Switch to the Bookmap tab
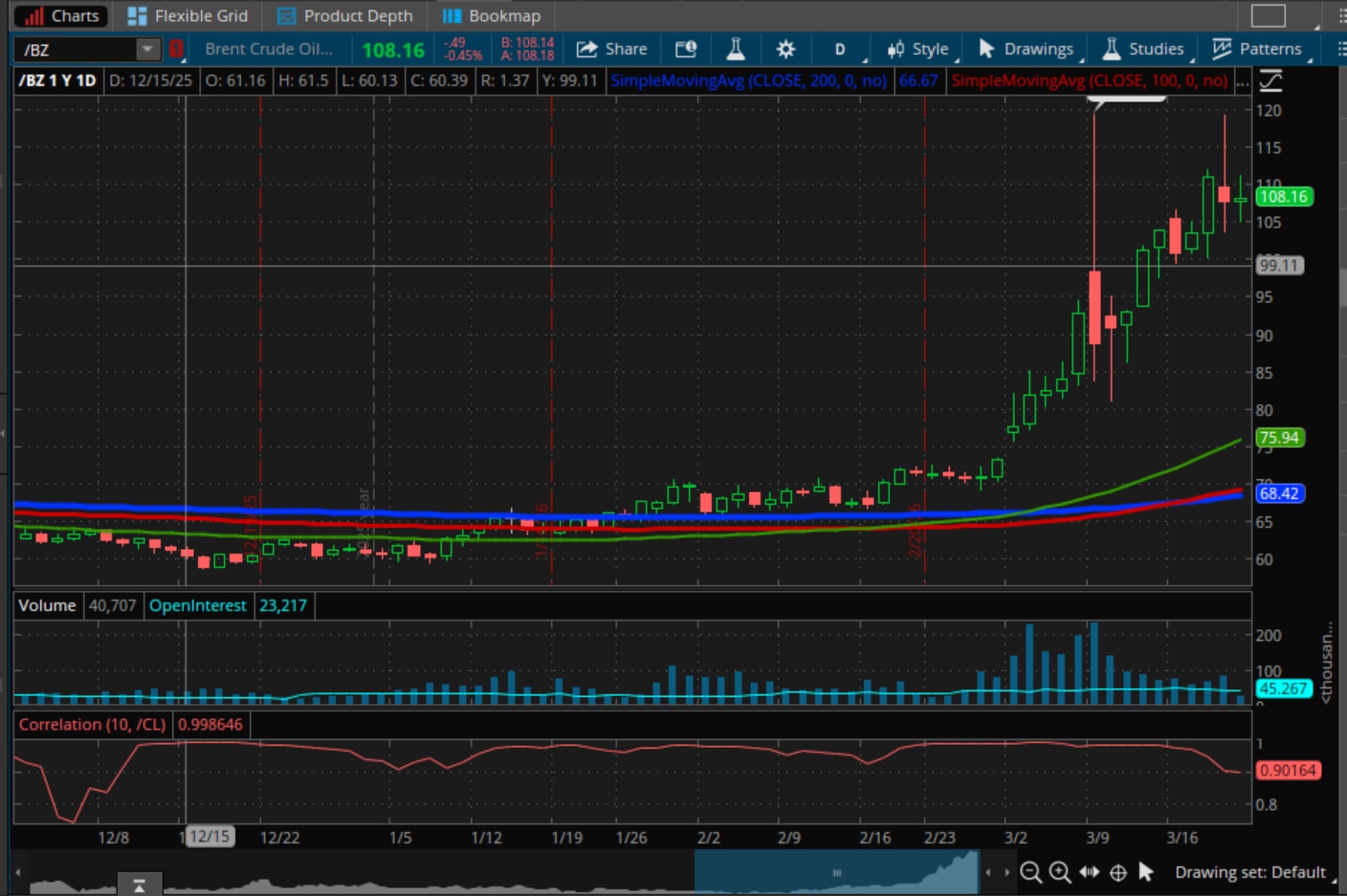 tap(492, 15)
